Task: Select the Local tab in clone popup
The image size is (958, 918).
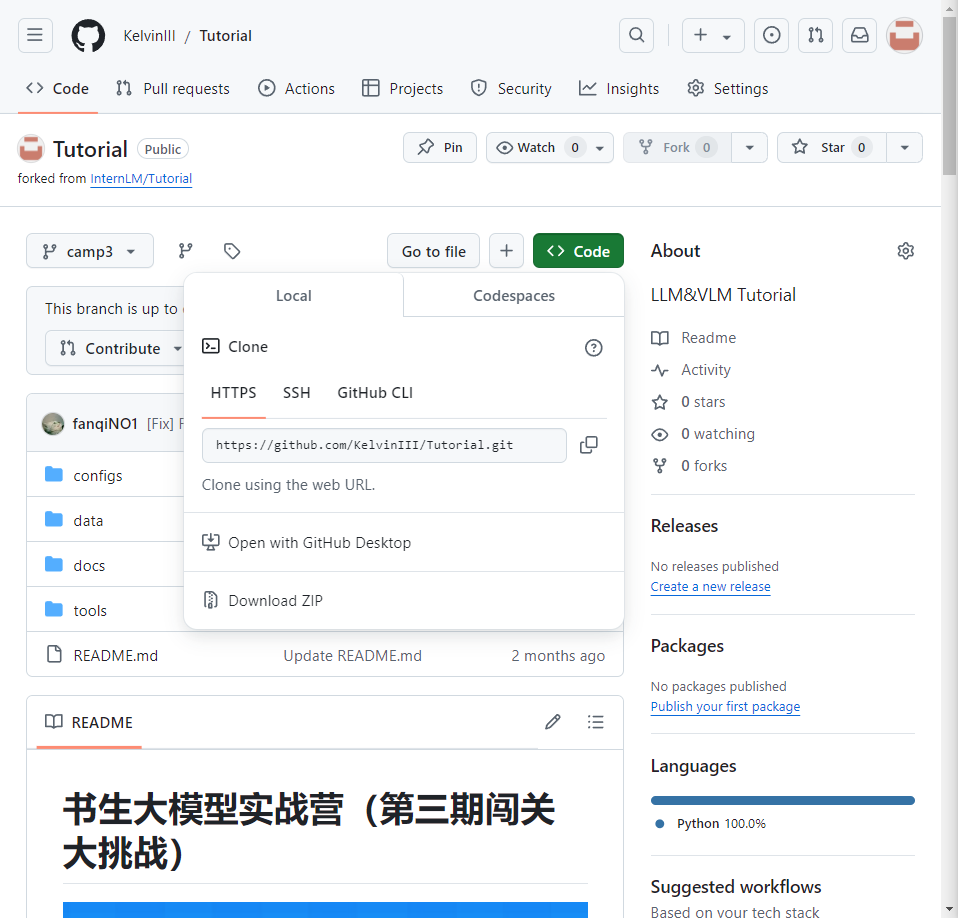Action: (x=293, y=296)
